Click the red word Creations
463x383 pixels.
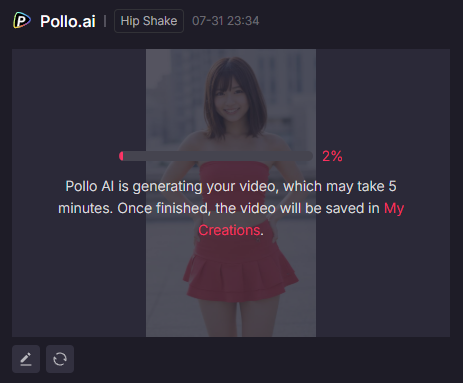coord(229,230)
